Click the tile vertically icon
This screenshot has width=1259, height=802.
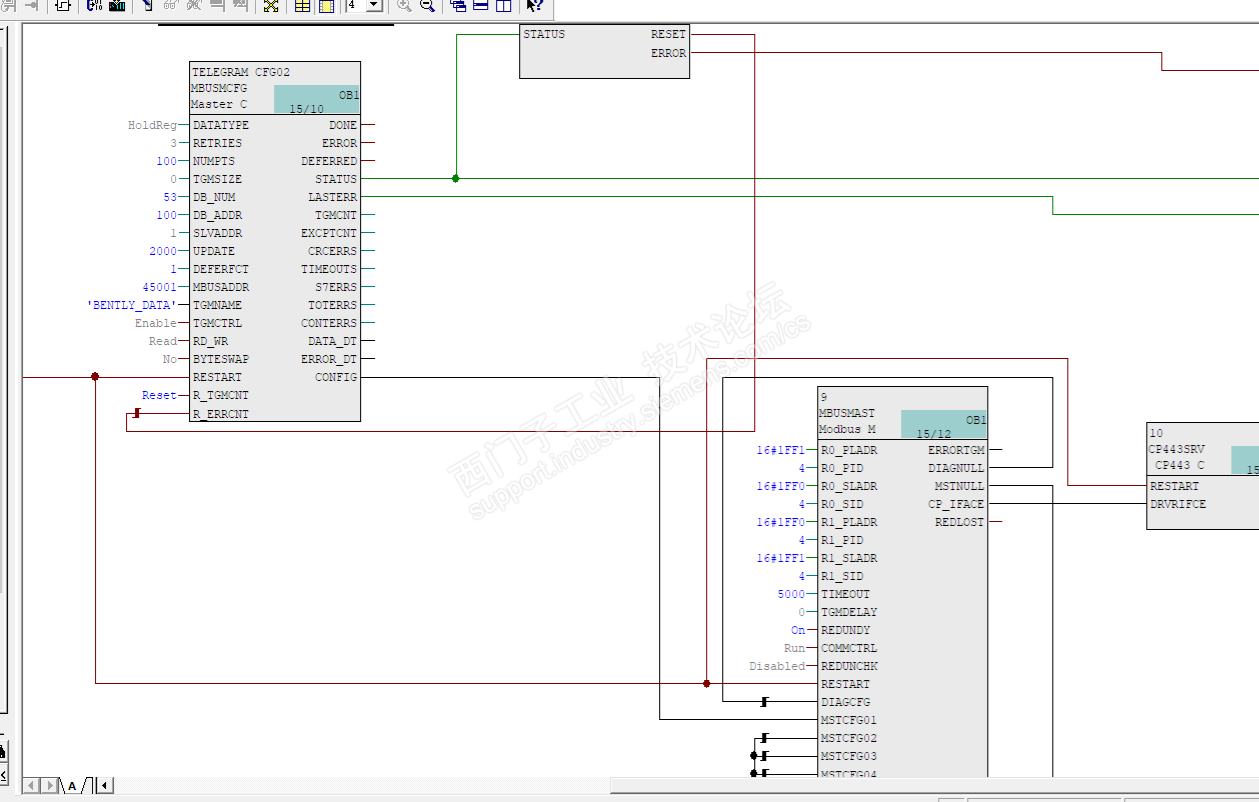[503, 5]
